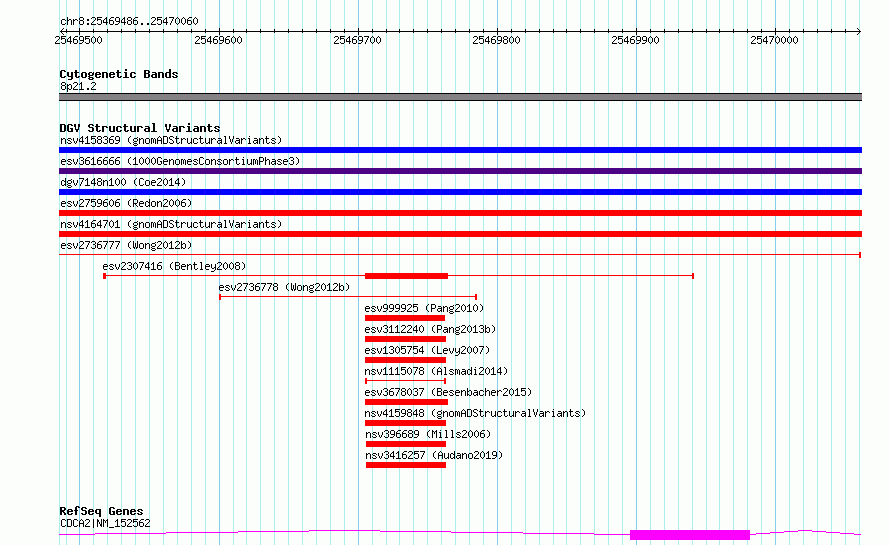This screenshot has width=890, height=545.
Task: Click the red bar under nsv396689
Action: pos(406,444)
